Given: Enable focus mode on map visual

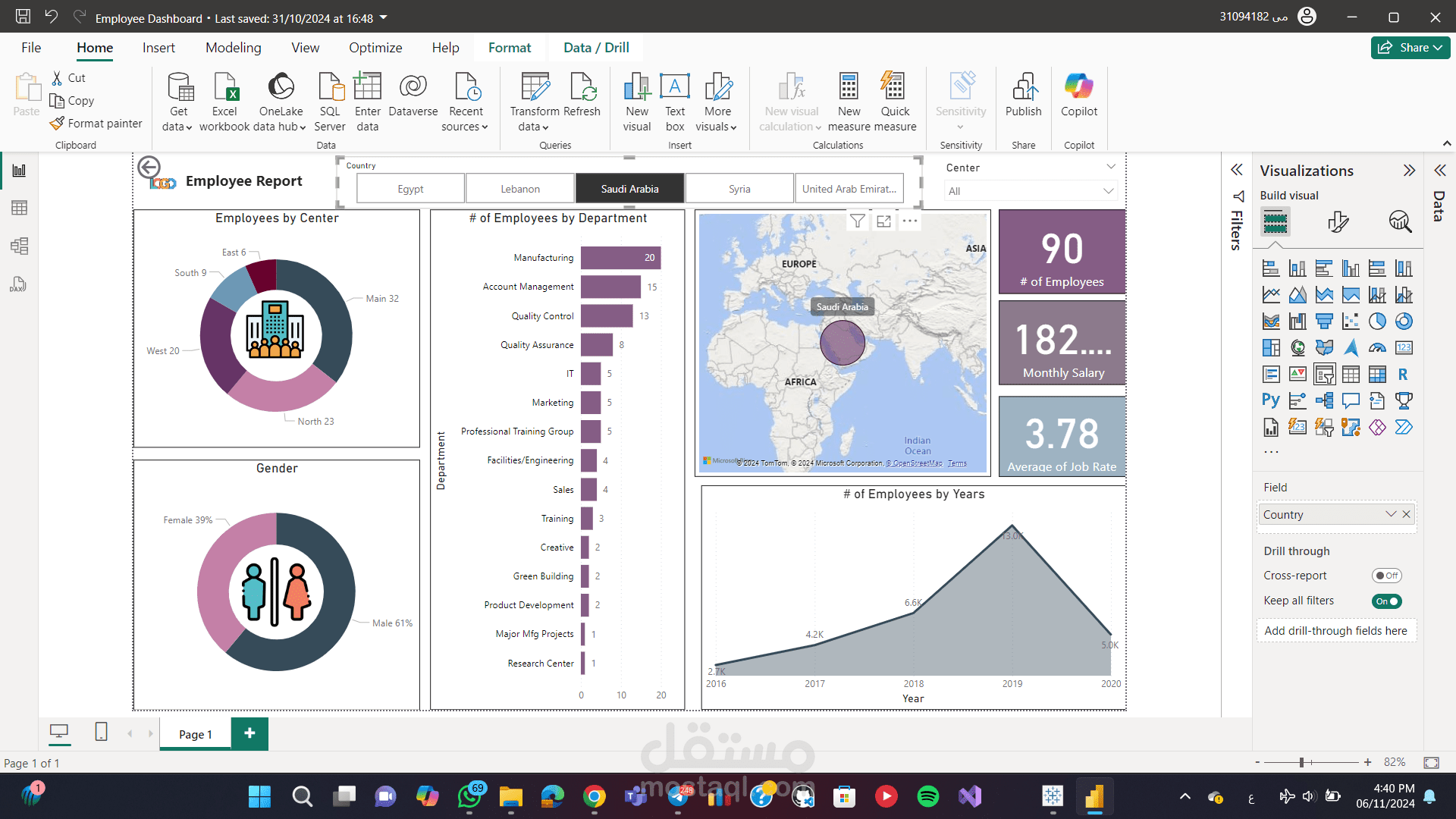Looking at the screenshot, I should pos(883,221).
